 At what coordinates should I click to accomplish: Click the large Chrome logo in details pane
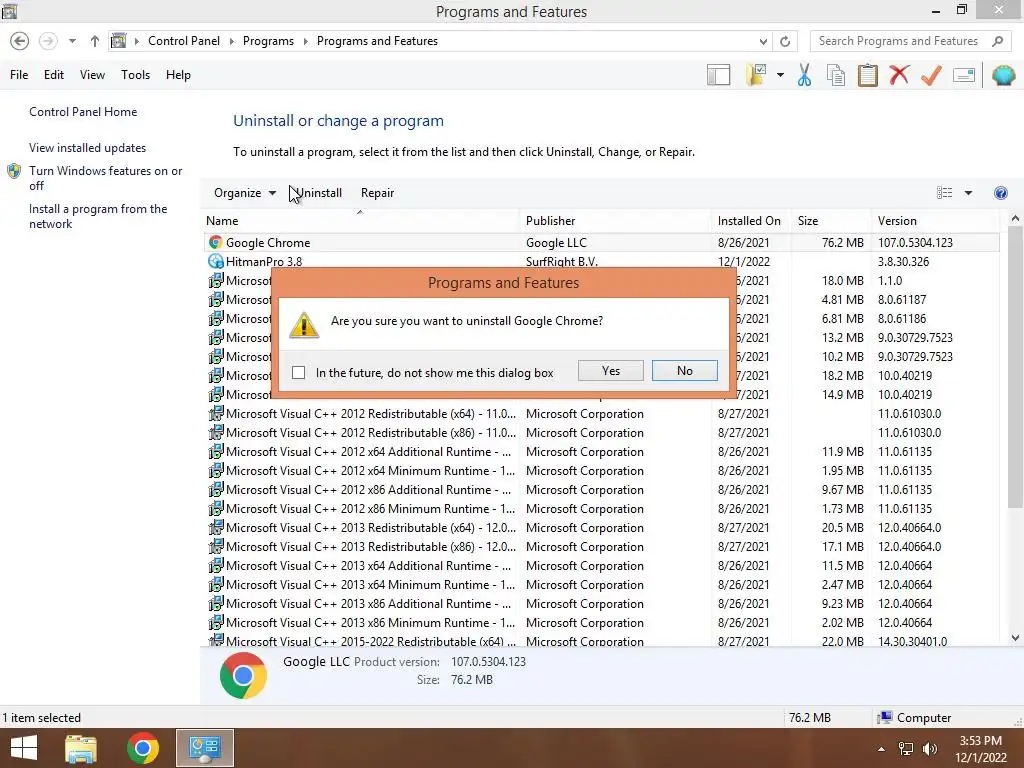pyautogui.click(x=243, y=675)
